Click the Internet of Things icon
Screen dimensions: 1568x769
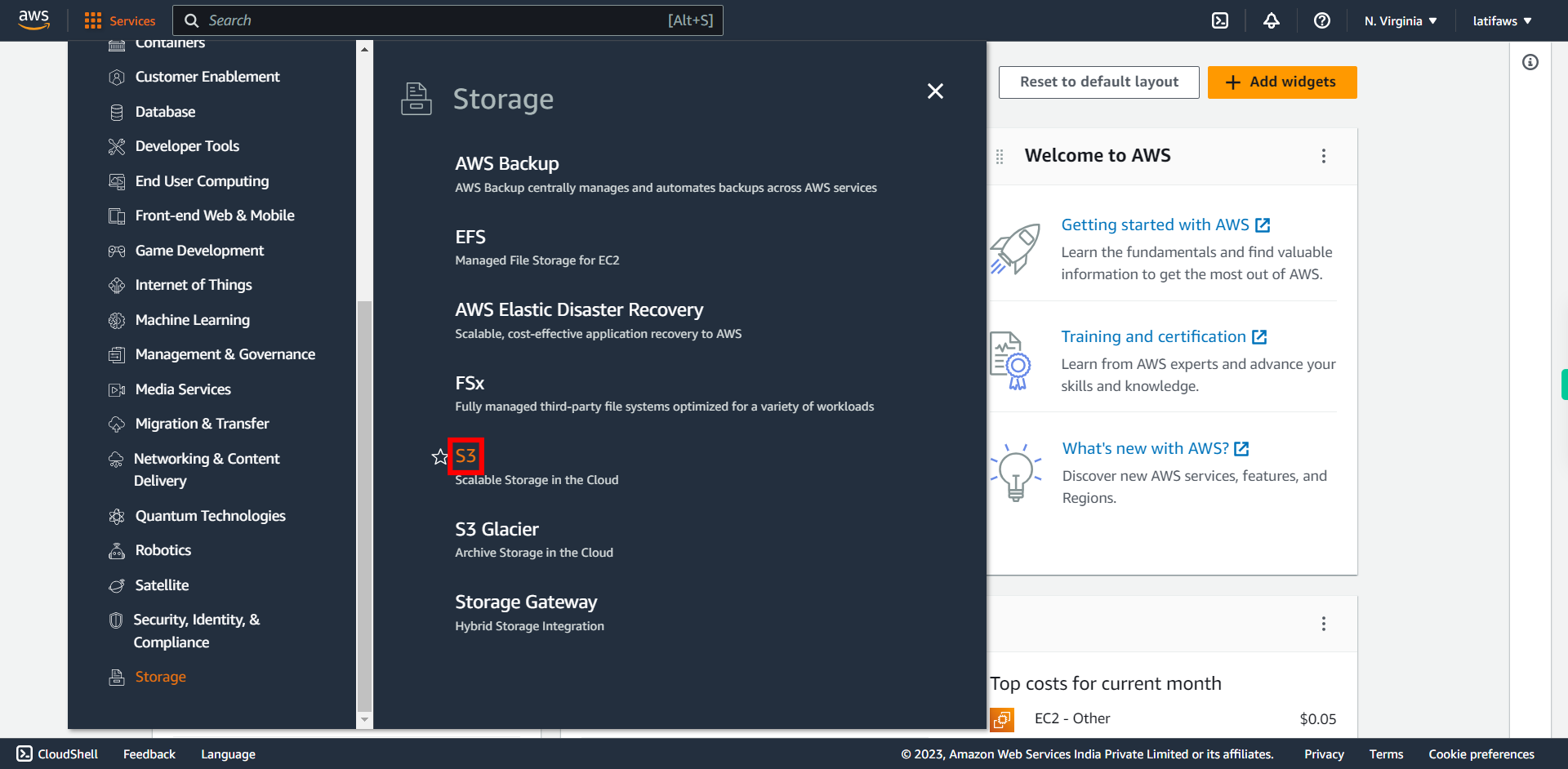click(117, 285)
